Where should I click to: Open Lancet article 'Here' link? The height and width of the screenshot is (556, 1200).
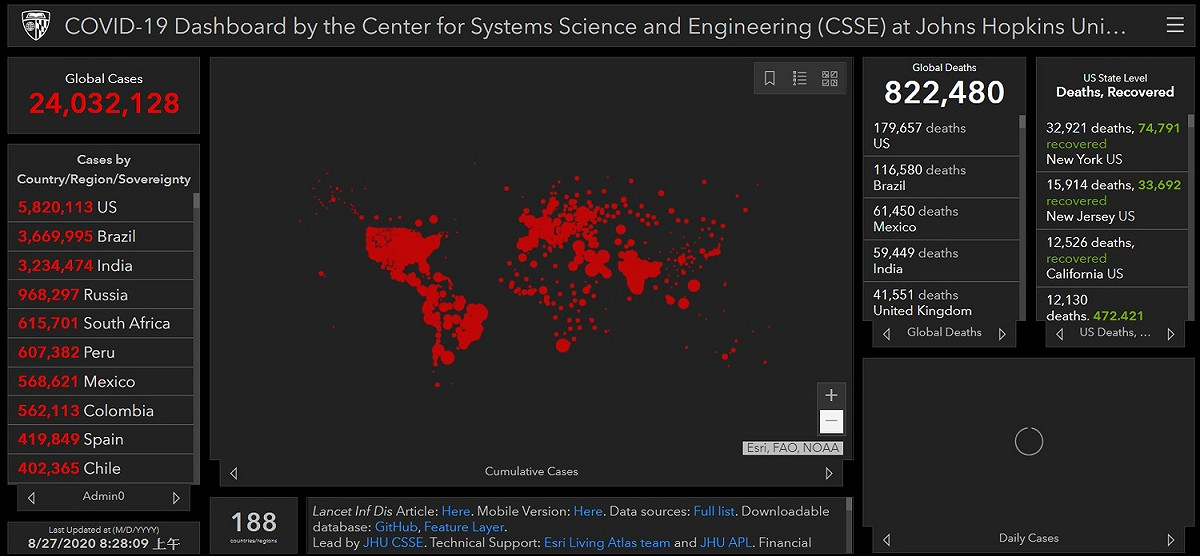pyautogui.click(x=456, y=511)
